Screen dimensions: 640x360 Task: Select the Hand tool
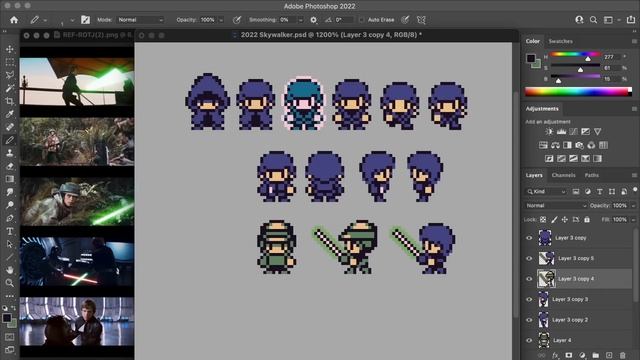[x=10, y=270]
